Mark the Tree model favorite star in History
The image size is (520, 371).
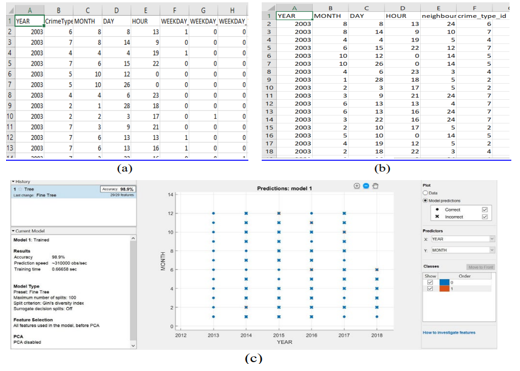click(x=20, y=189)
